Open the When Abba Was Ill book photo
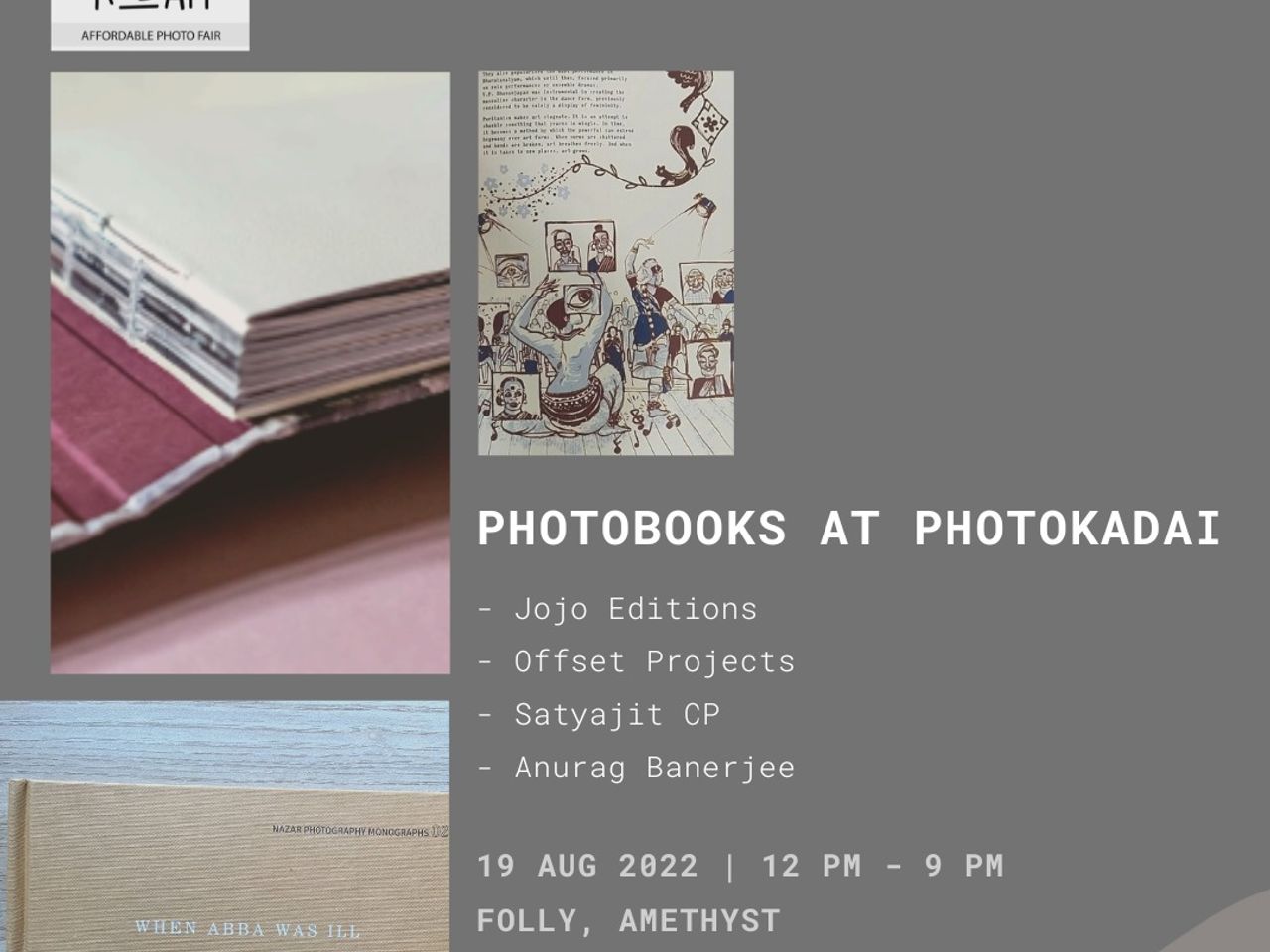Screen dimensions: 1270x952 click(x=225, y=827)
